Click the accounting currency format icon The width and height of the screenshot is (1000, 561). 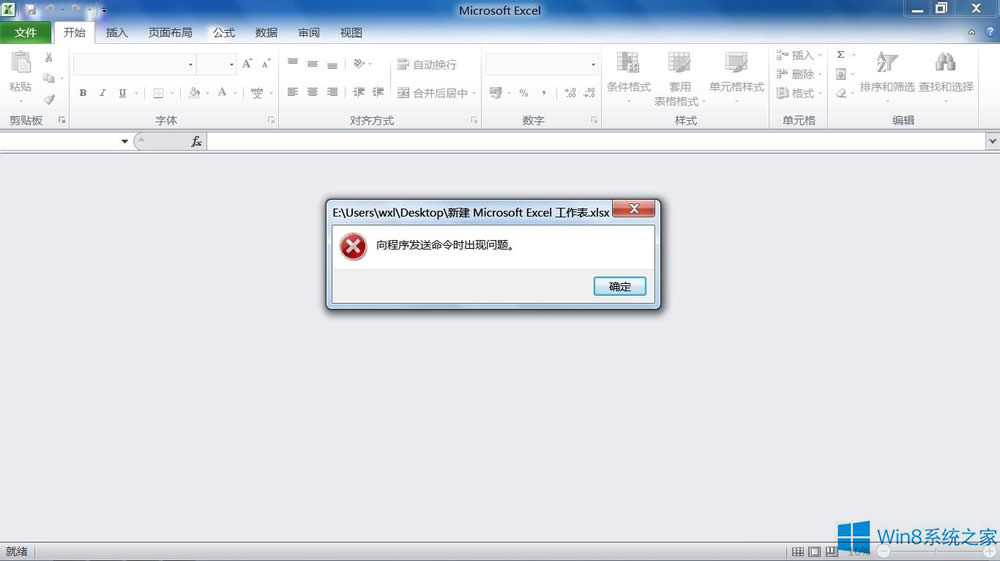[x=496, y=93]
